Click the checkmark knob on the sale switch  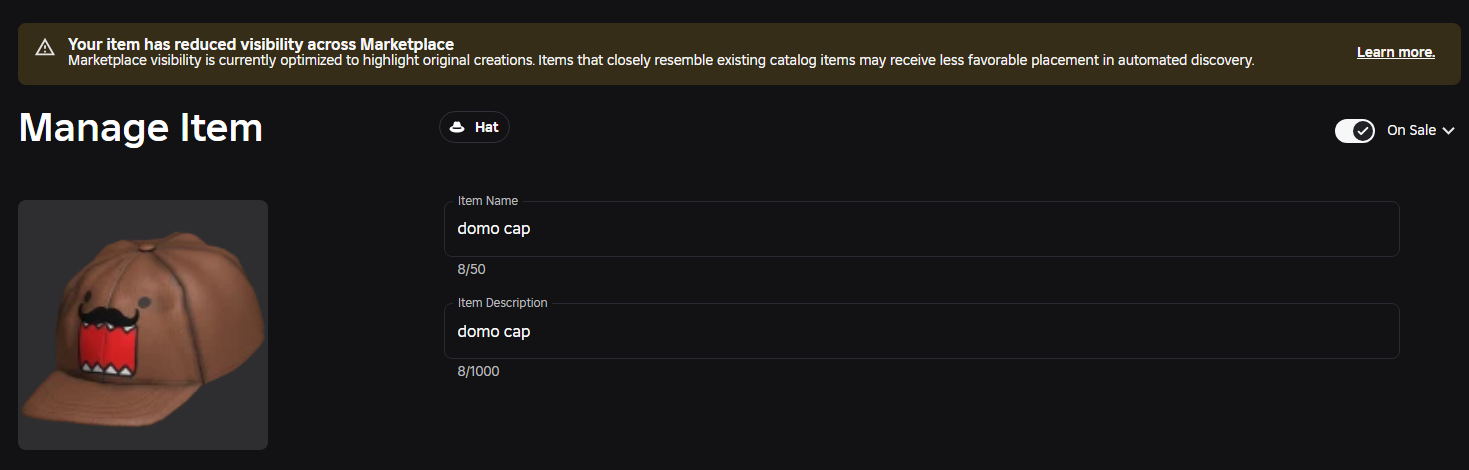(1363, 131)
